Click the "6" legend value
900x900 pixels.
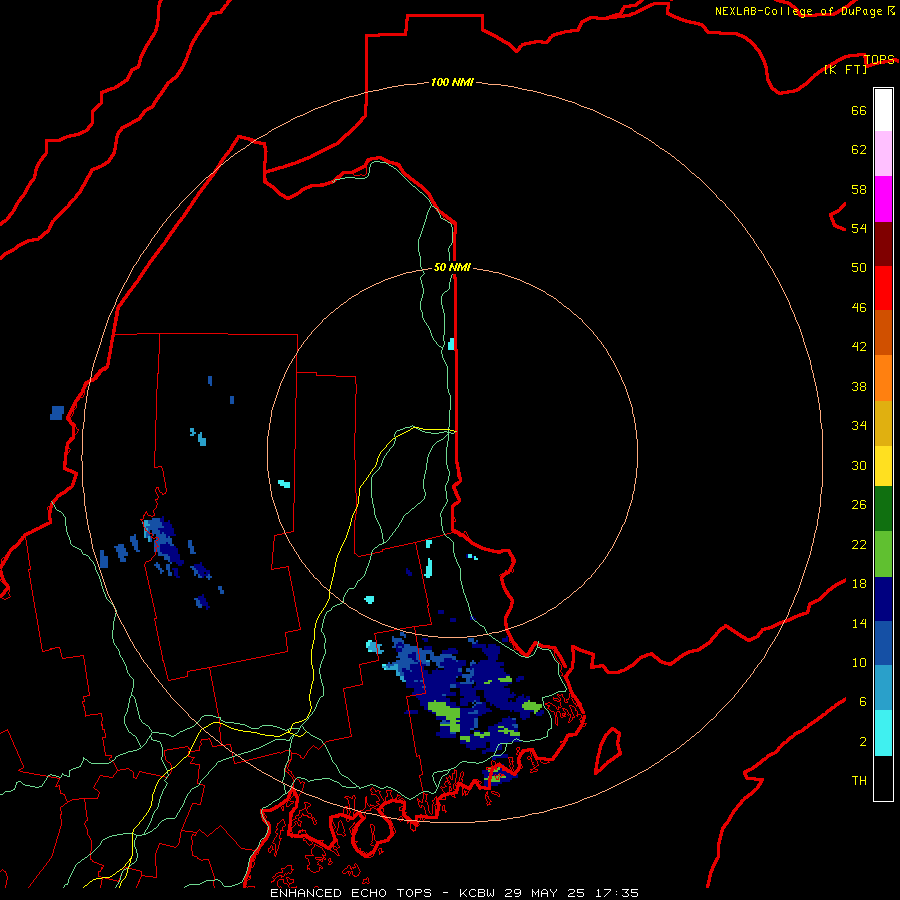click(x=863, y=702)
